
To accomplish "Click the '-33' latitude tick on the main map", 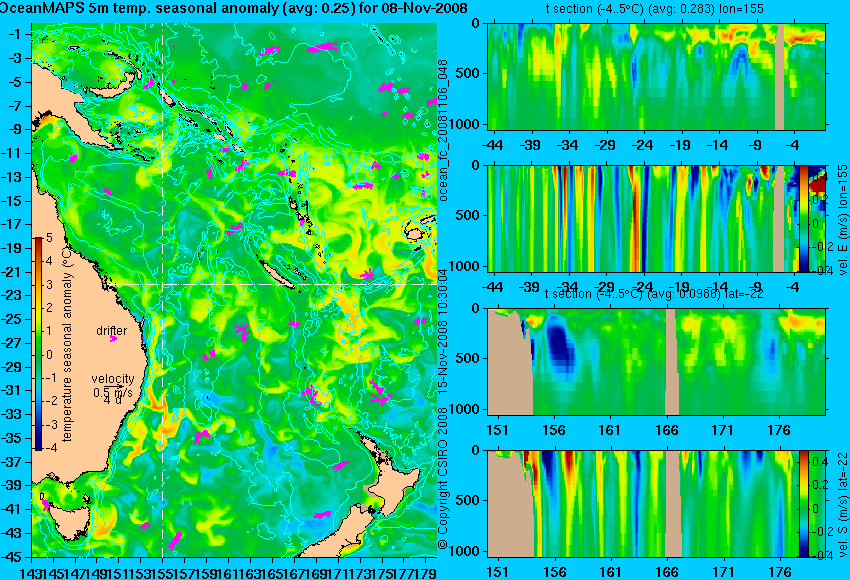I will coord(13,415).
